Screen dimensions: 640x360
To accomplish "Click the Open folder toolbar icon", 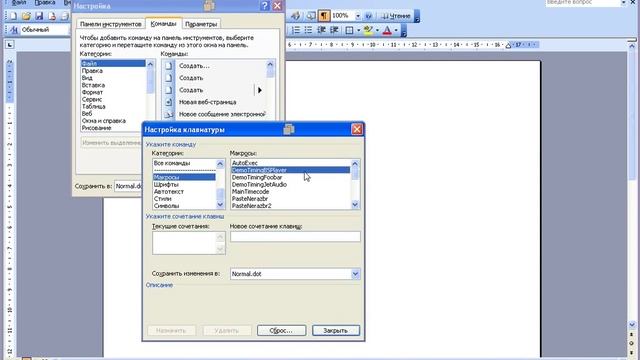I will tap(26, 16).
